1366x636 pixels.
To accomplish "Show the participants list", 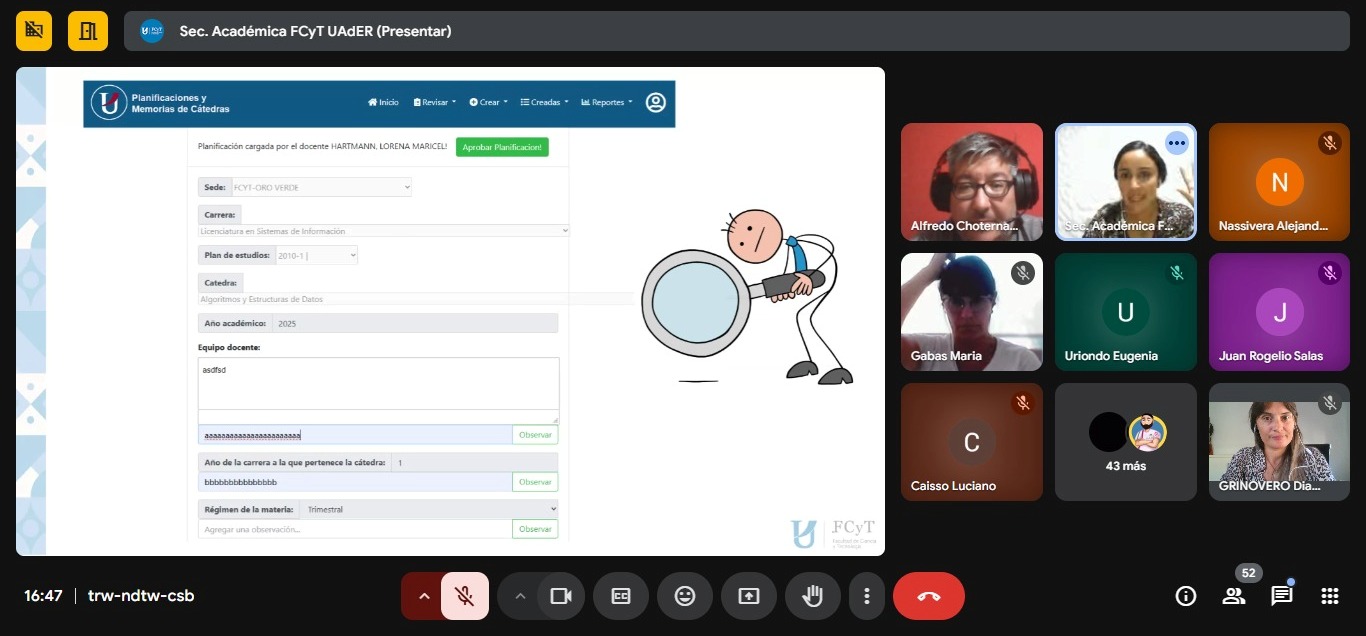I will (x=1234, y=596).
